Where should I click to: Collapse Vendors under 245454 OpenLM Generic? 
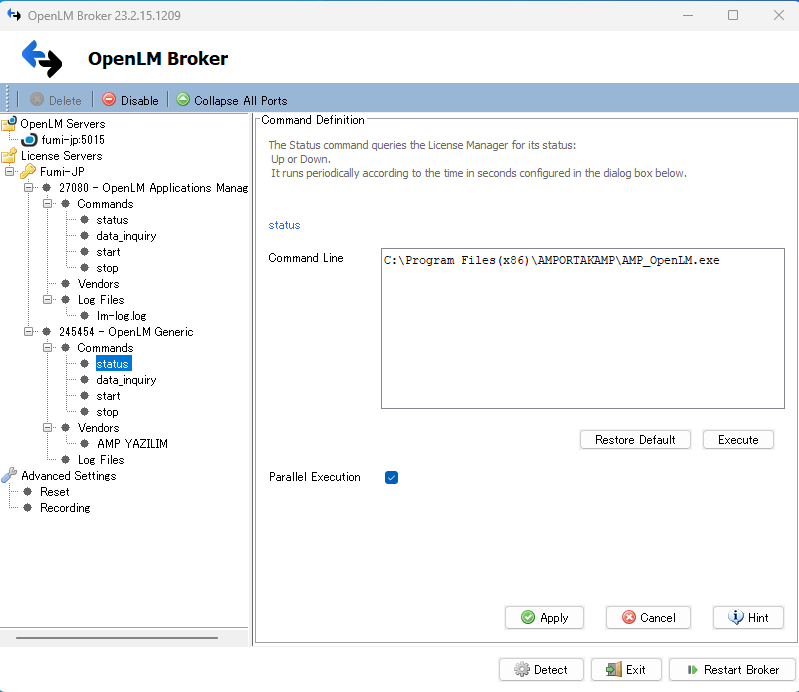click(48, 428)
